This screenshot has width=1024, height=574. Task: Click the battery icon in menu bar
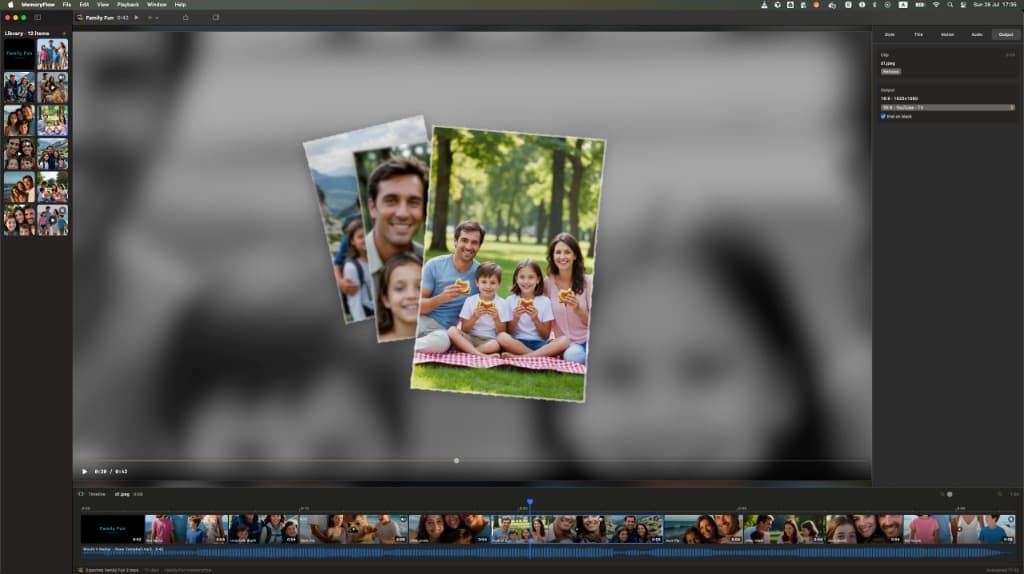pos(920,5)
